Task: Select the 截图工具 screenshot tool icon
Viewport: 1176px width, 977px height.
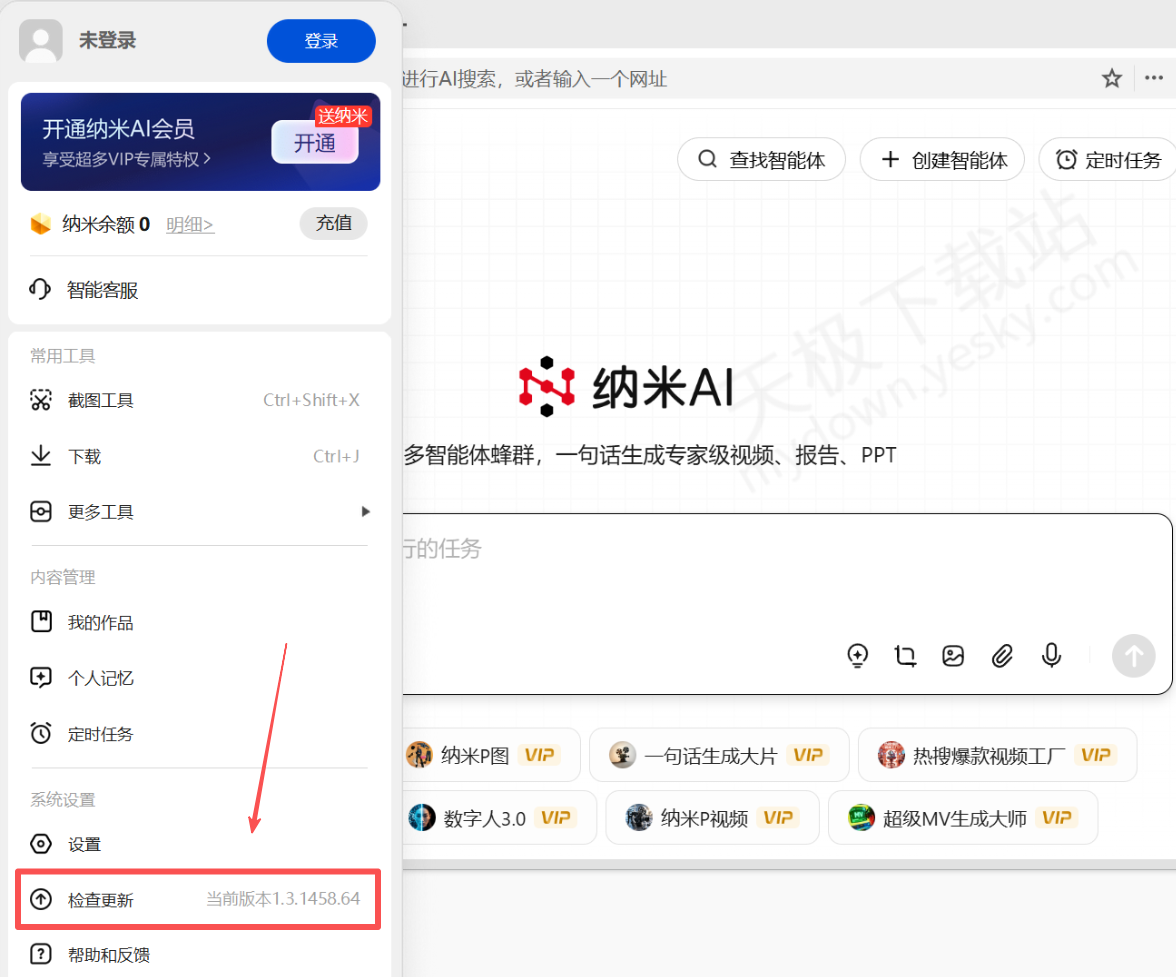Action: click(x=40, y=400)
